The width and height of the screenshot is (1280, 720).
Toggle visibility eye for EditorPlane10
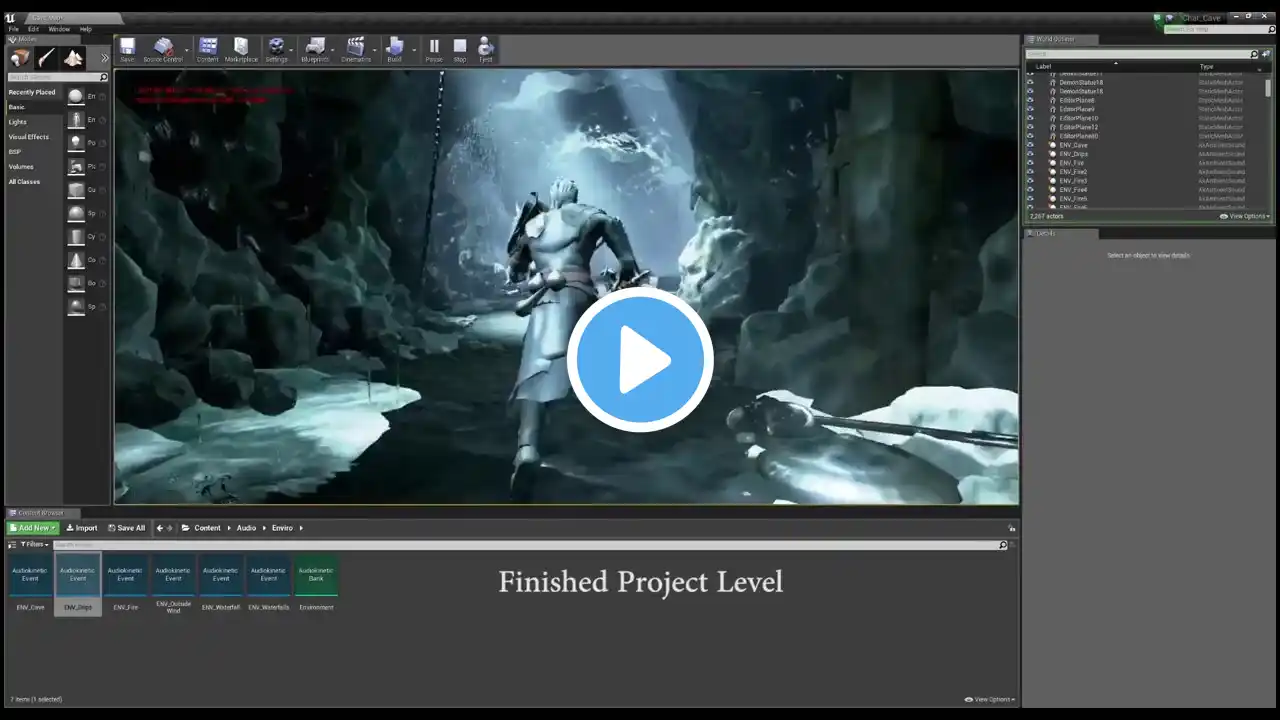pyautogui.click(x=1031, y=118)
